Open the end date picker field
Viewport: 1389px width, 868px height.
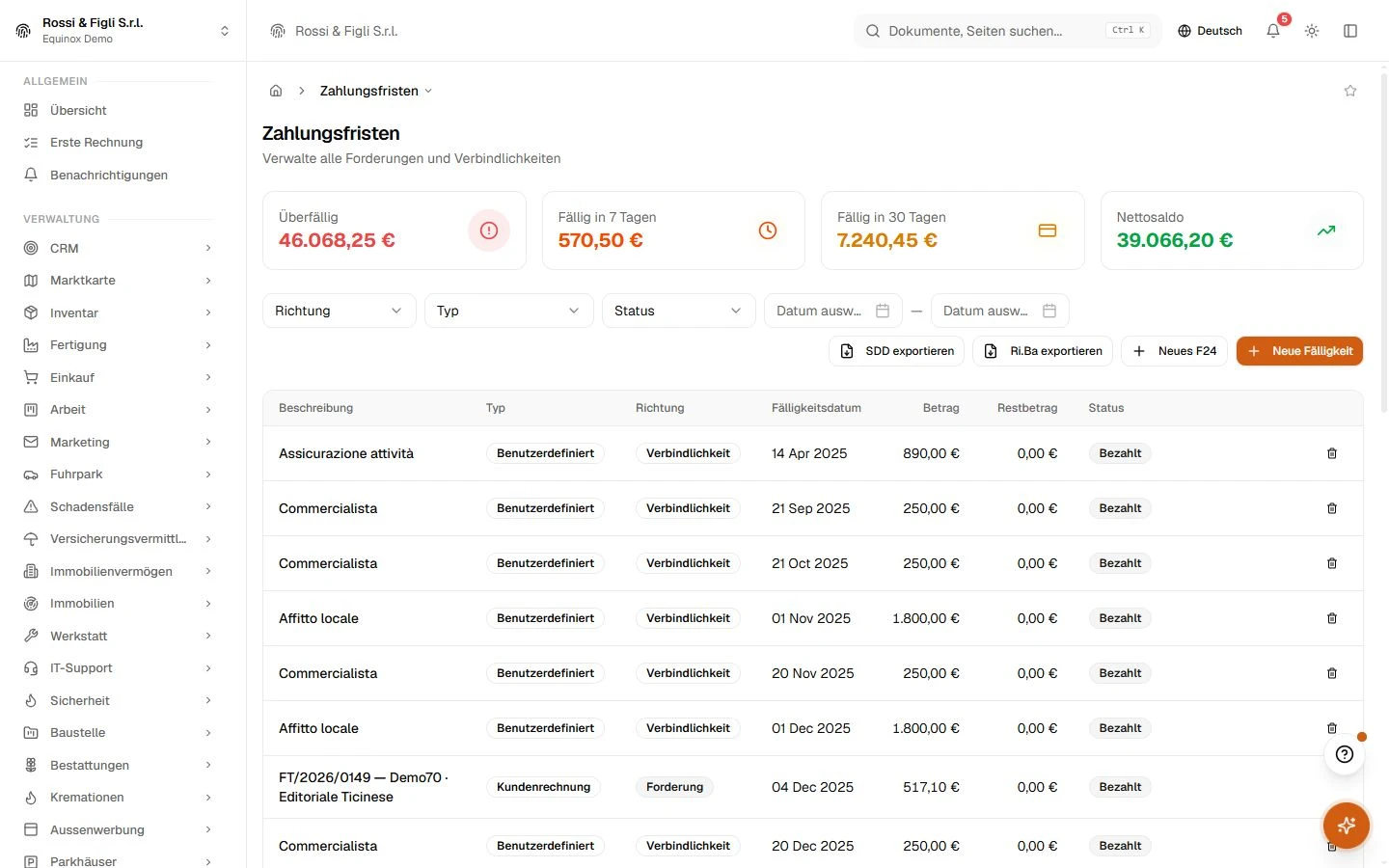point(1000,311)
